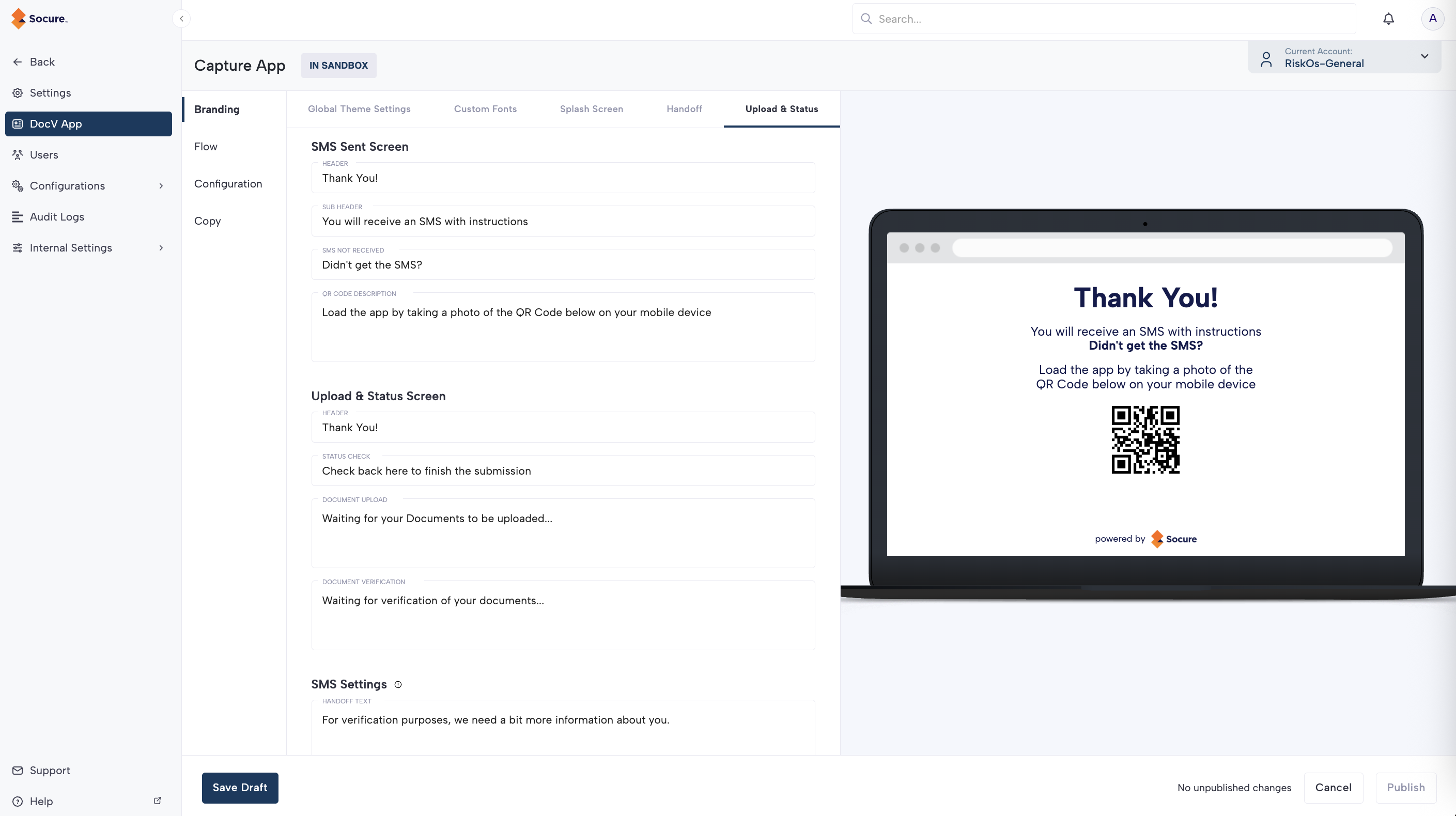Viewport: 1456px width, 816px height.
Task: Switch to the Global Theme Settings tab
Action: (359, 109)
